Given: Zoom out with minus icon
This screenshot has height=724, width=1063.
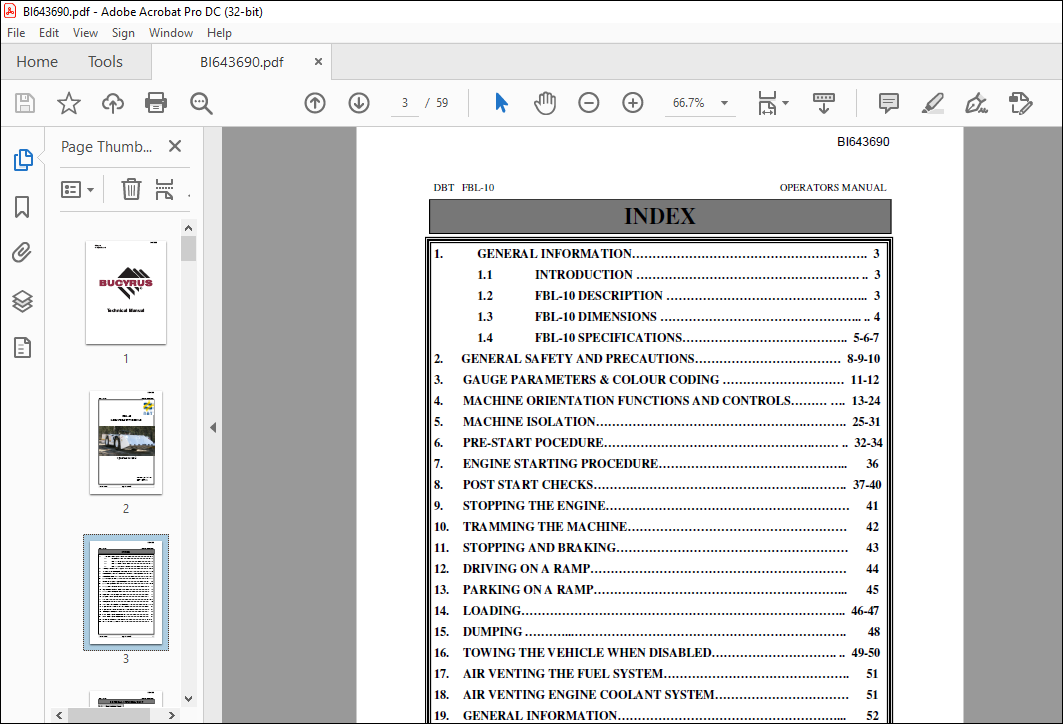Looking at the screenshot, I should pyautogui.click(x=588, y=103).
